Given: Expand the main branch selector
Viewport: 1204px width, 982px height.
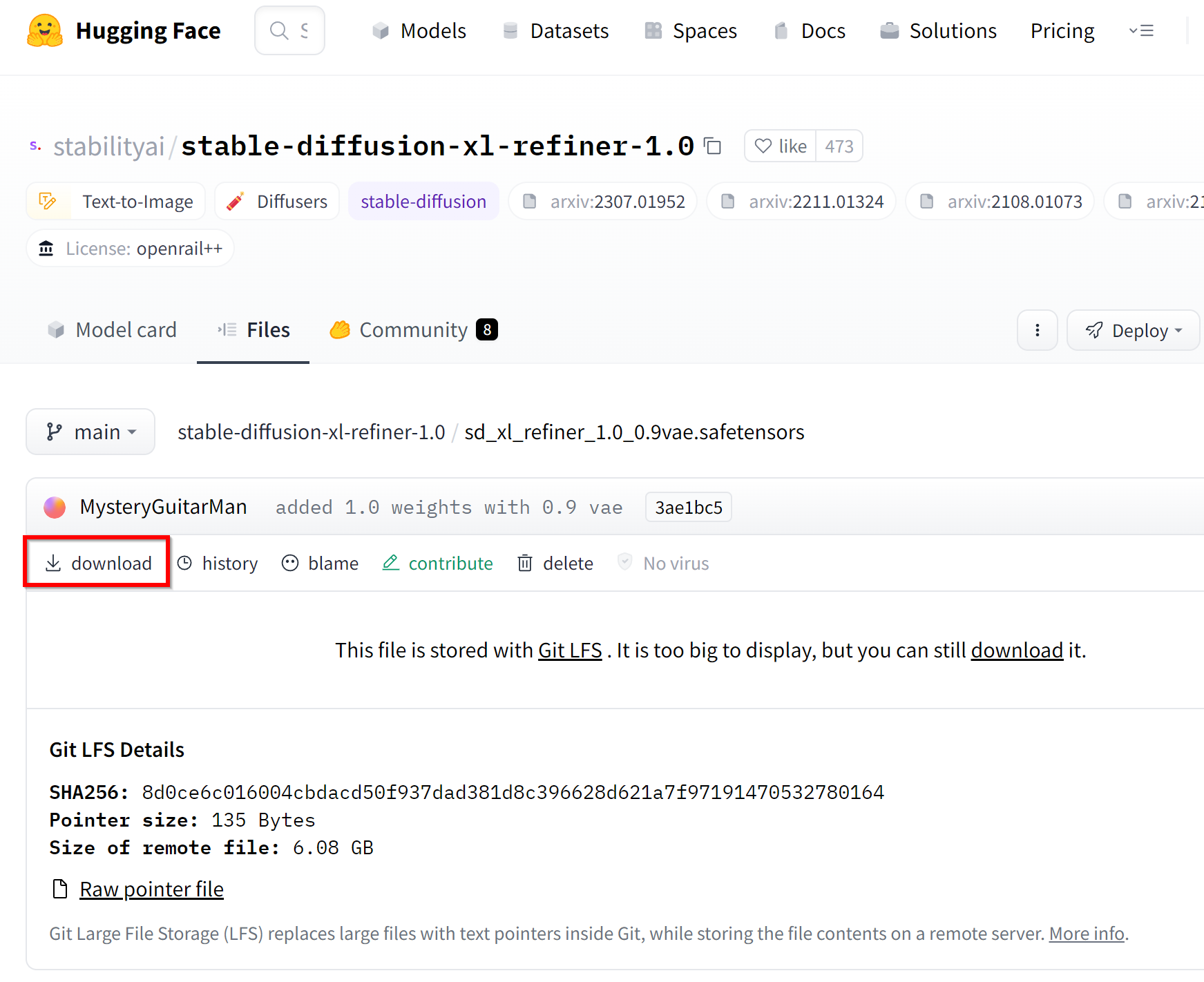Looking at the screenshot, I should 90,432.
